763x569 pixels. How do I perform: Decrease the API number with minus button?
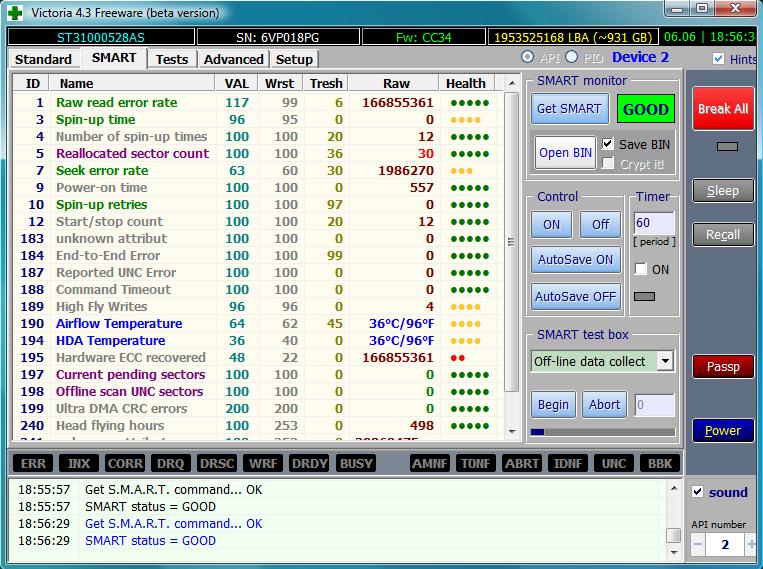(698, 545)
